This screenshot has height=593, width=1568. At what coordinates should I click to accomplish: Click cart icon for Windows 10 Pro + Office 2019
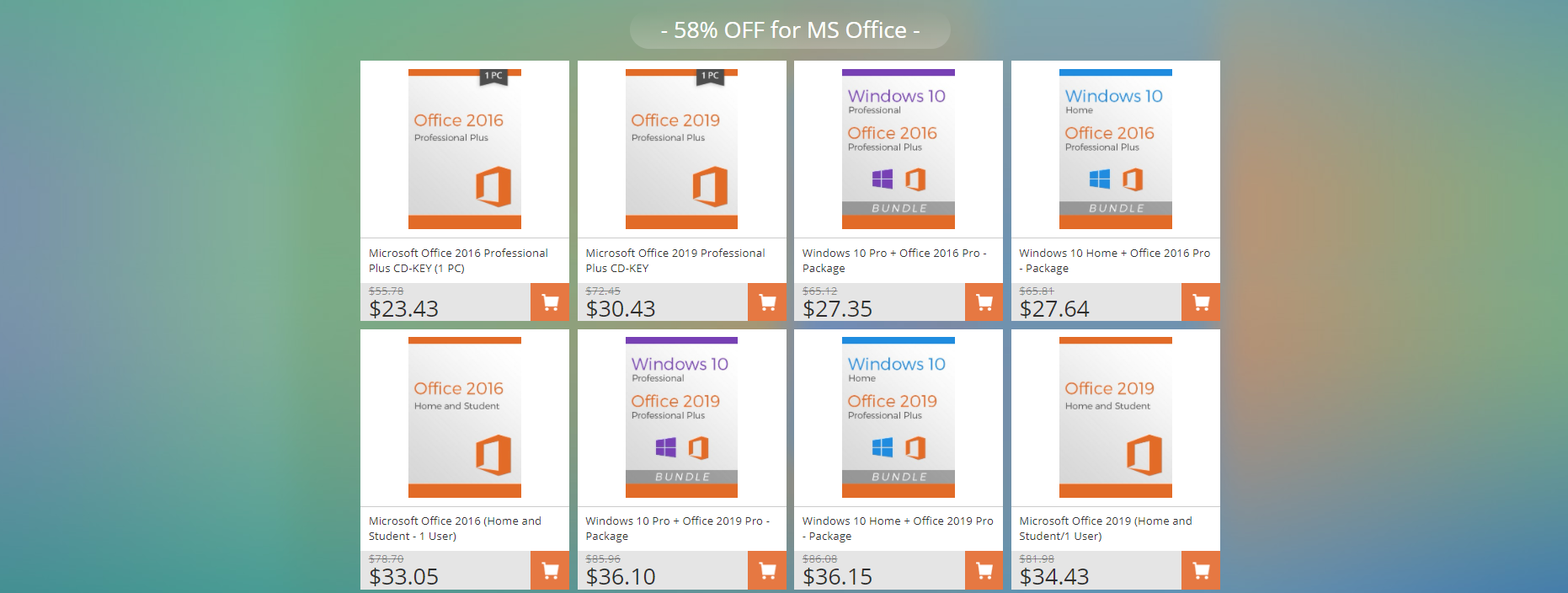click(x=767, y=571)
